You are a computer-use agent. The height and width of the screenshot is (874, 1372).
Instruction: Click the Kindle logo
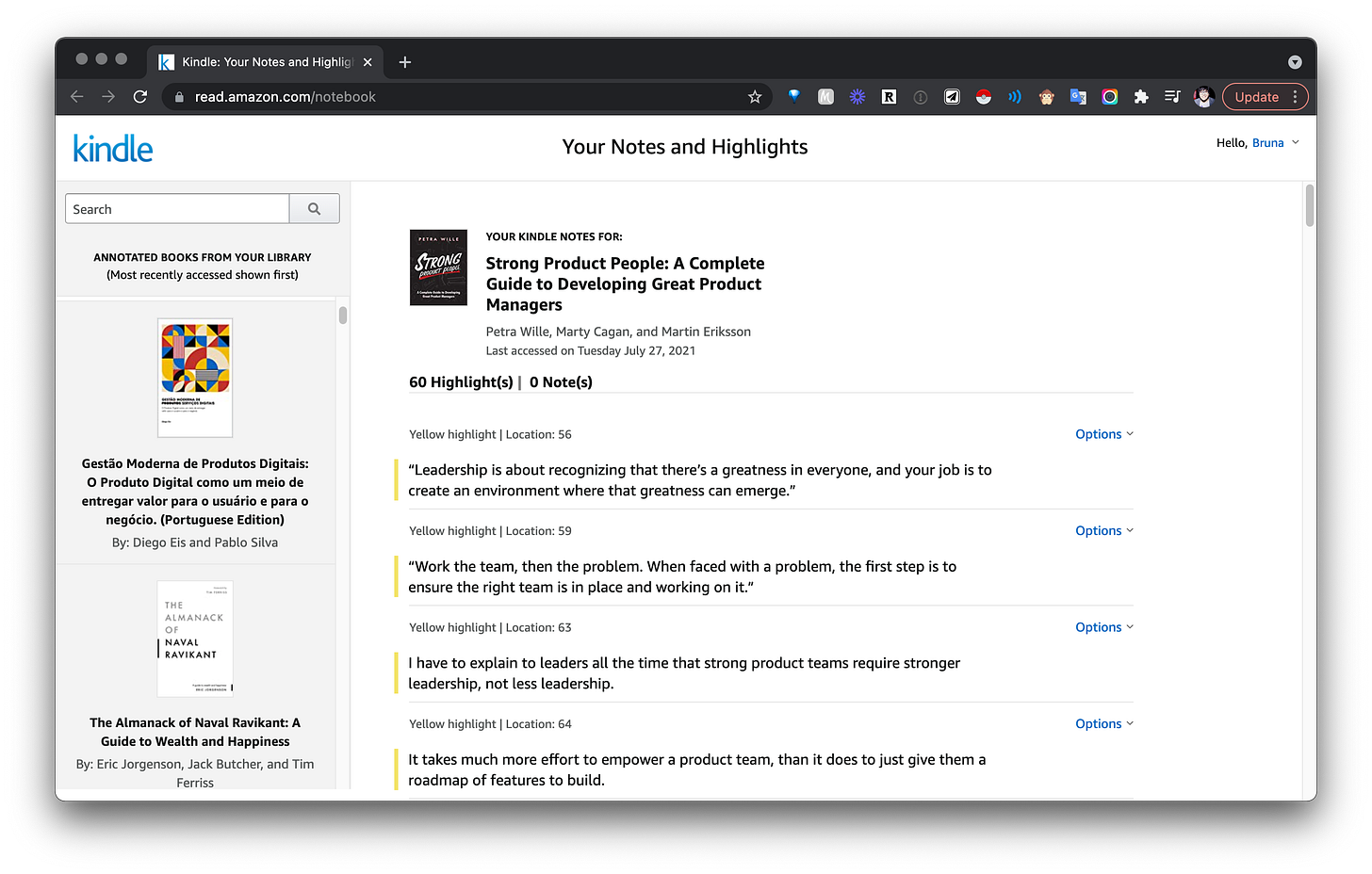(x=113, y=149)
